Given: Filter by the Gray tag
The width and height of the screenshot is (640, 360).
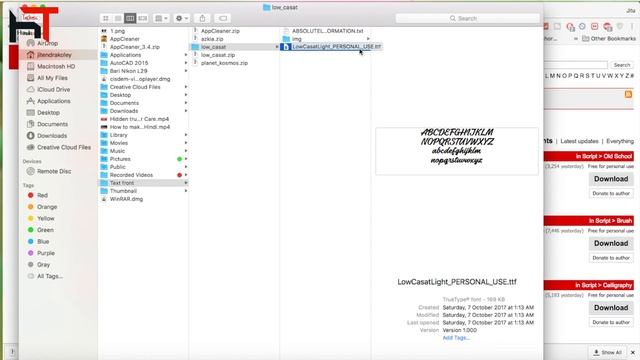Looking at the screenshot, I should click(x=43, y=264).
